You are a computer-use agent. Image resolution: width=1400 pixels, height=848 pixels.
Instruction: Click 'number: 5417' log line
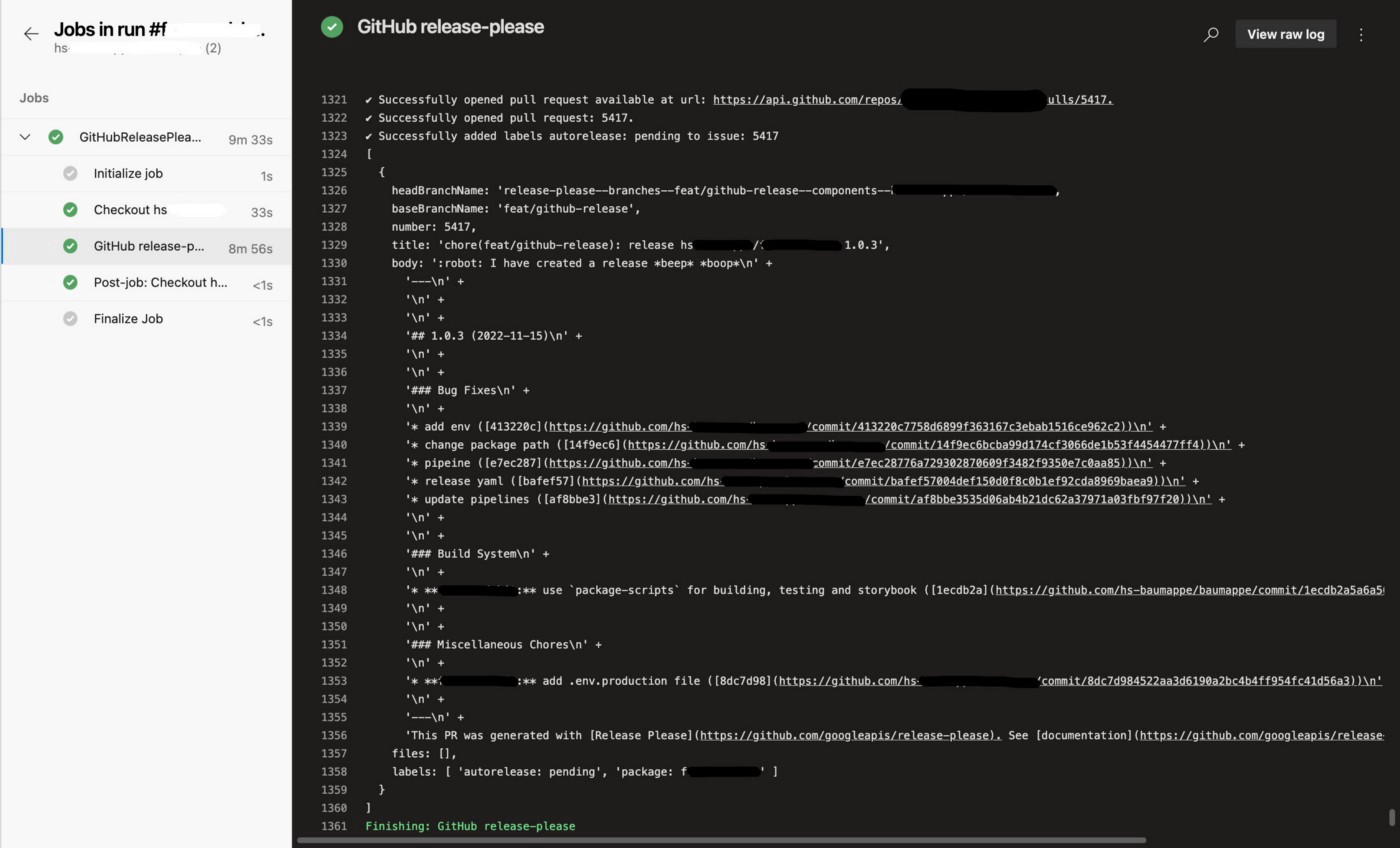[434, 227]
